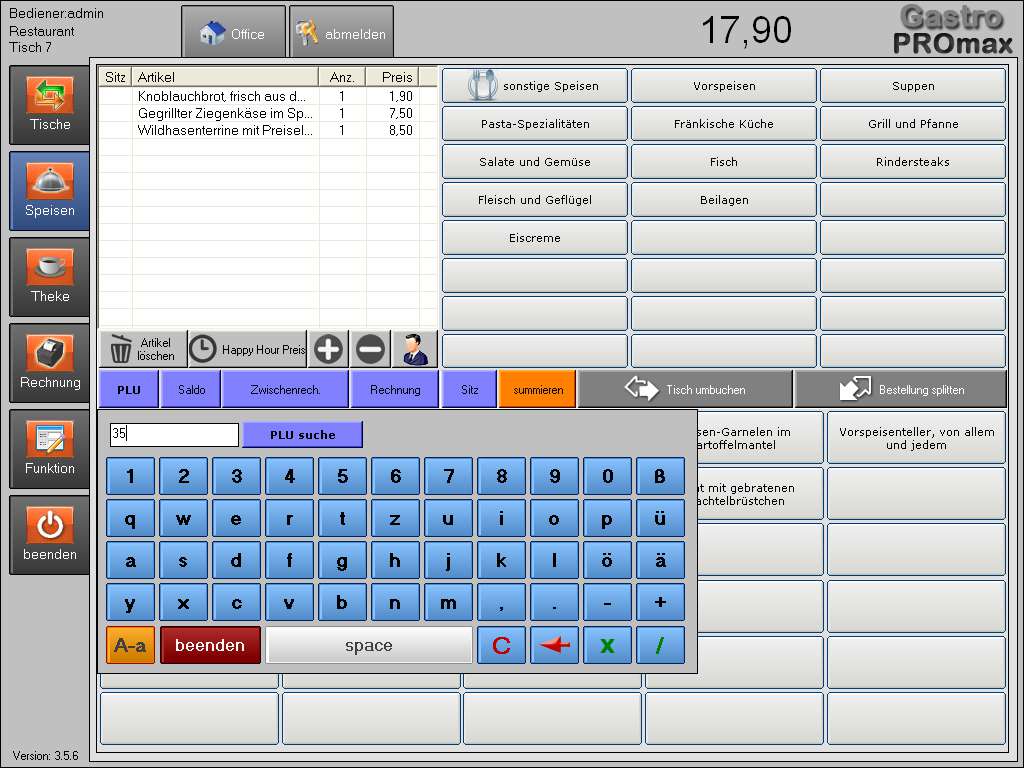This screenshot has height=768, width=1024.
Task: Increase quantity with the plus icon
Action: 328,349
